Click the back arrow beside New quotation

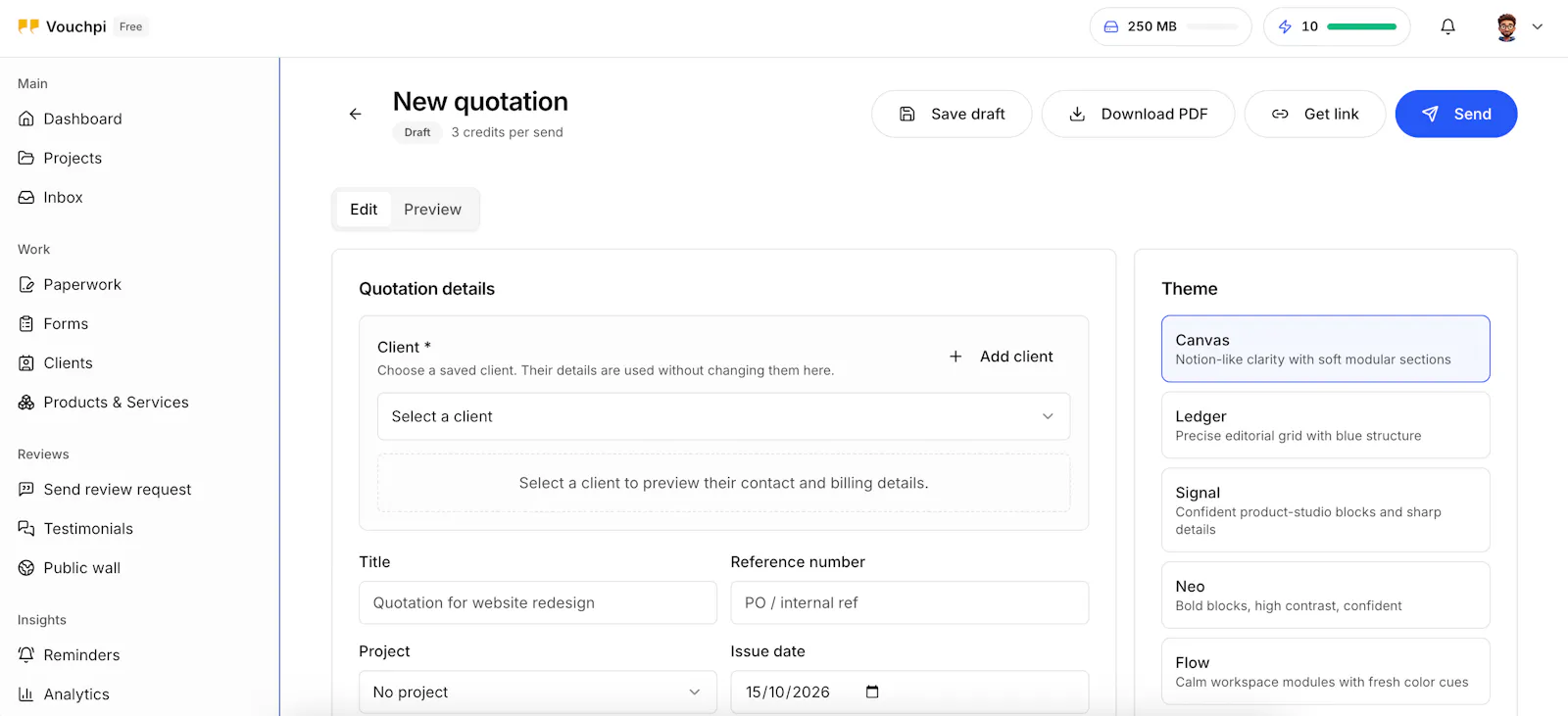[355, 115]
